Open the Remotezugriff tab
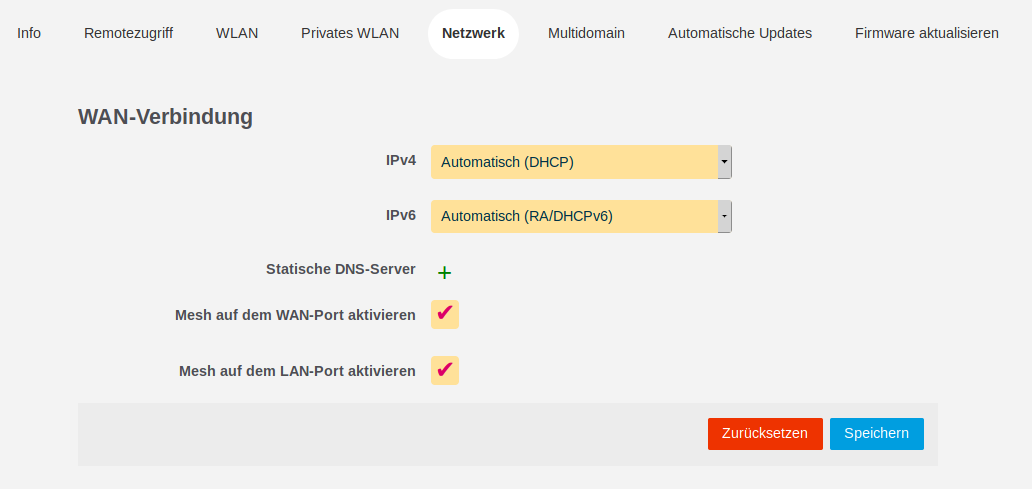 click(x=128, y=33)
